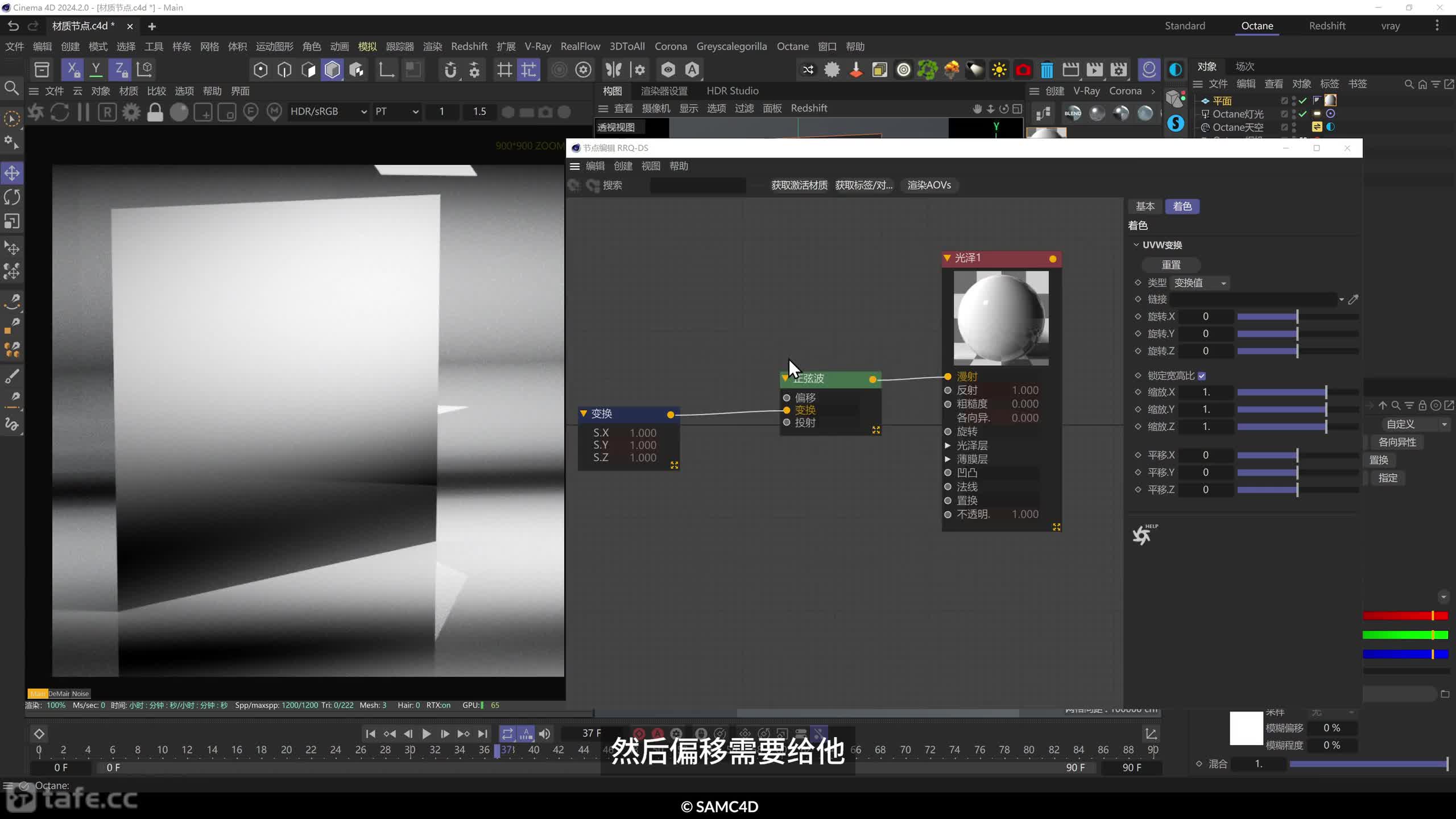Viewport: 1456px width, 819px height.
Task: Switch to the 场次 tab in object manager
Action: (x=1244, y=67)
